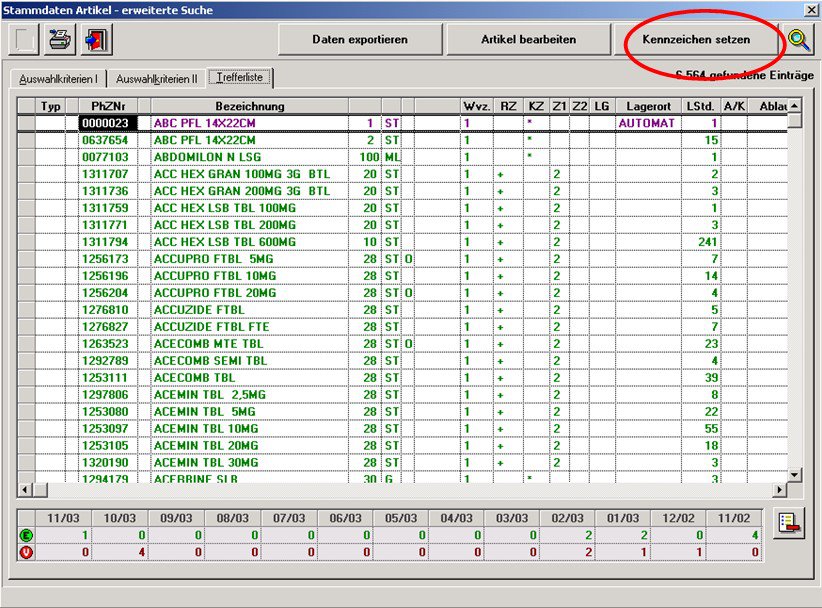Close the Stammdaten Artikel window

[x=811, y=9]
